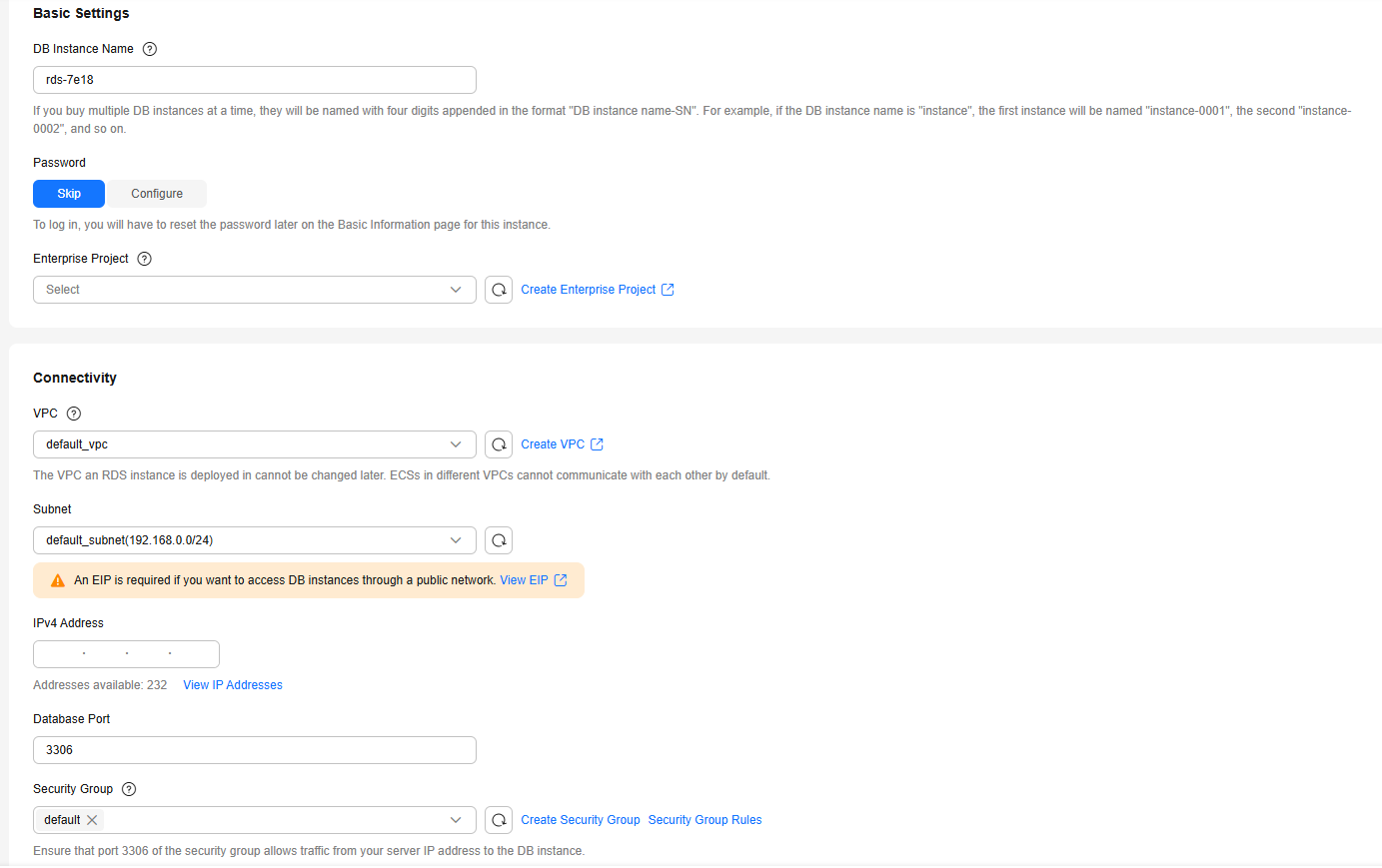The height and width of the screenshot is (868, 1382).
Task: Click the Create VPC link
Action: tap(561, 444)
